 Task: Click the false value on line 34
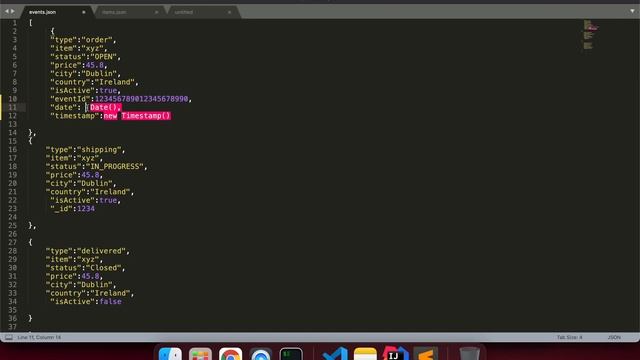[x=110, y=302]
